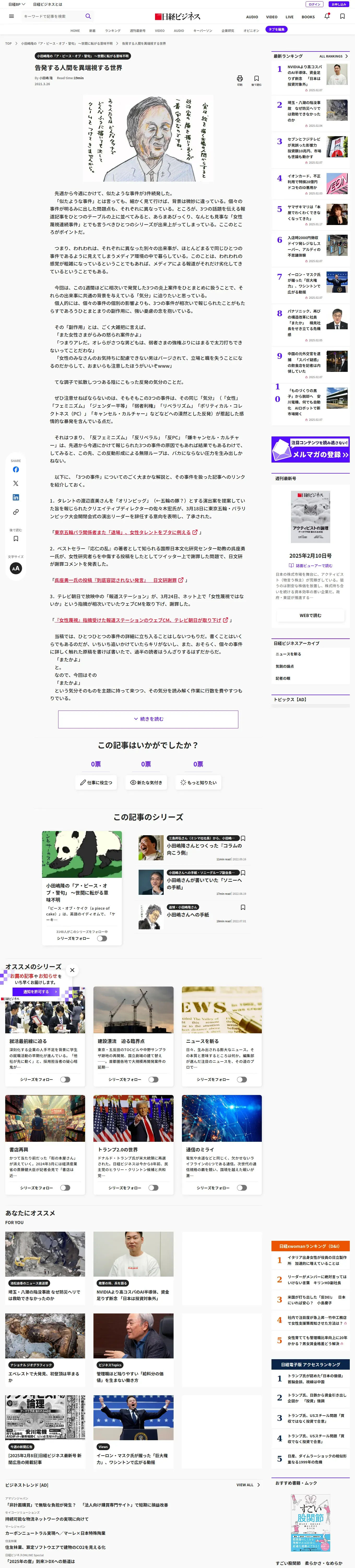Screen dimensions: 355x1568
Task: Click the もっと知りたい sparkle feedback button
Action: point(198,782)
